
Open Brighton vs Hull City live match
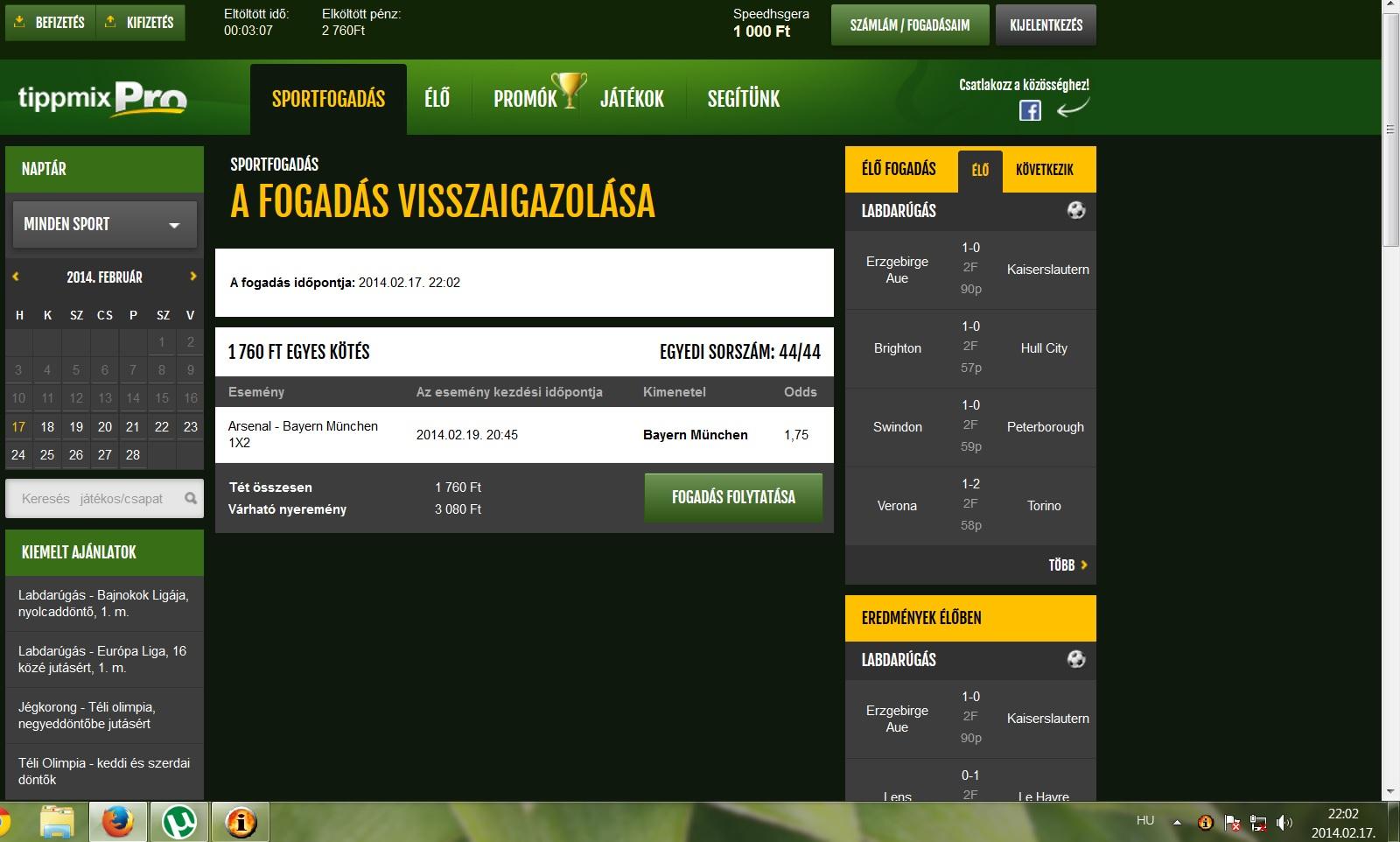[x=970, y=348]
